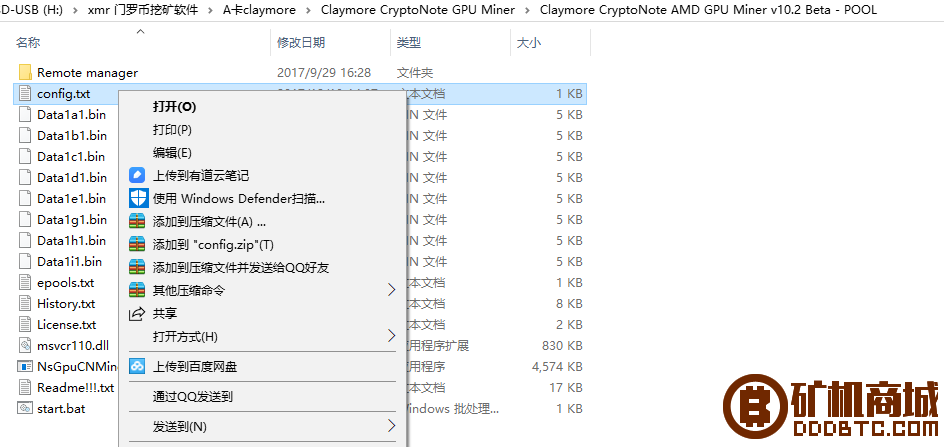Click the Data1a1.bin file icon
The width and height of the screenshot is (944, 447).
click(25, 114)
